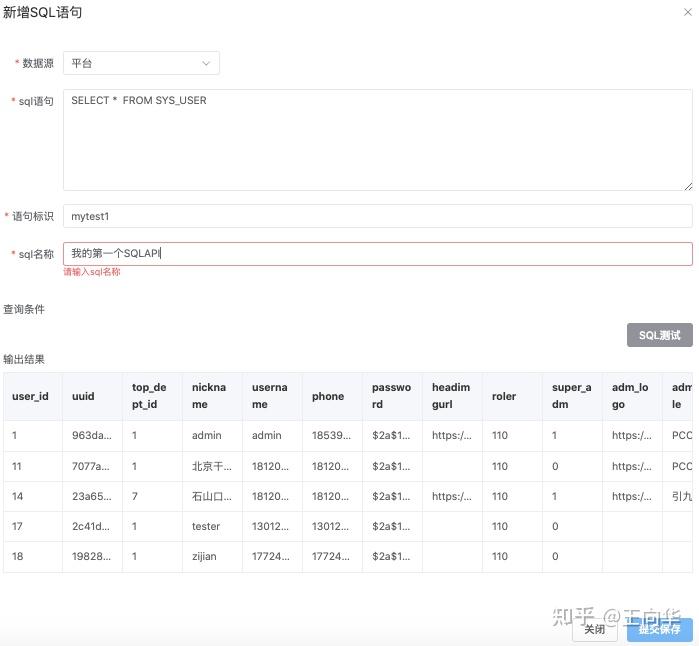
Task: Click adm_logo https:/... cell in row 11
Action: (632, 466)
